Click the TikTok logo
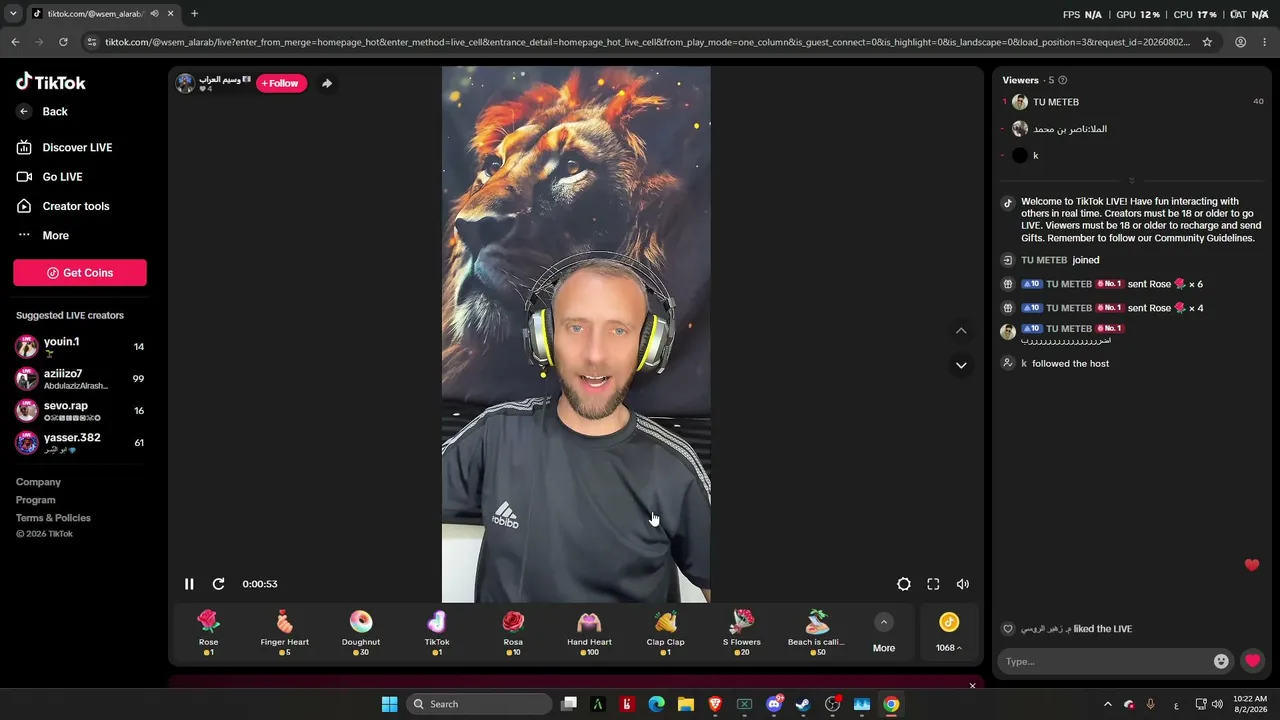The image size is (1280, 720). click(x=51, y=82)
